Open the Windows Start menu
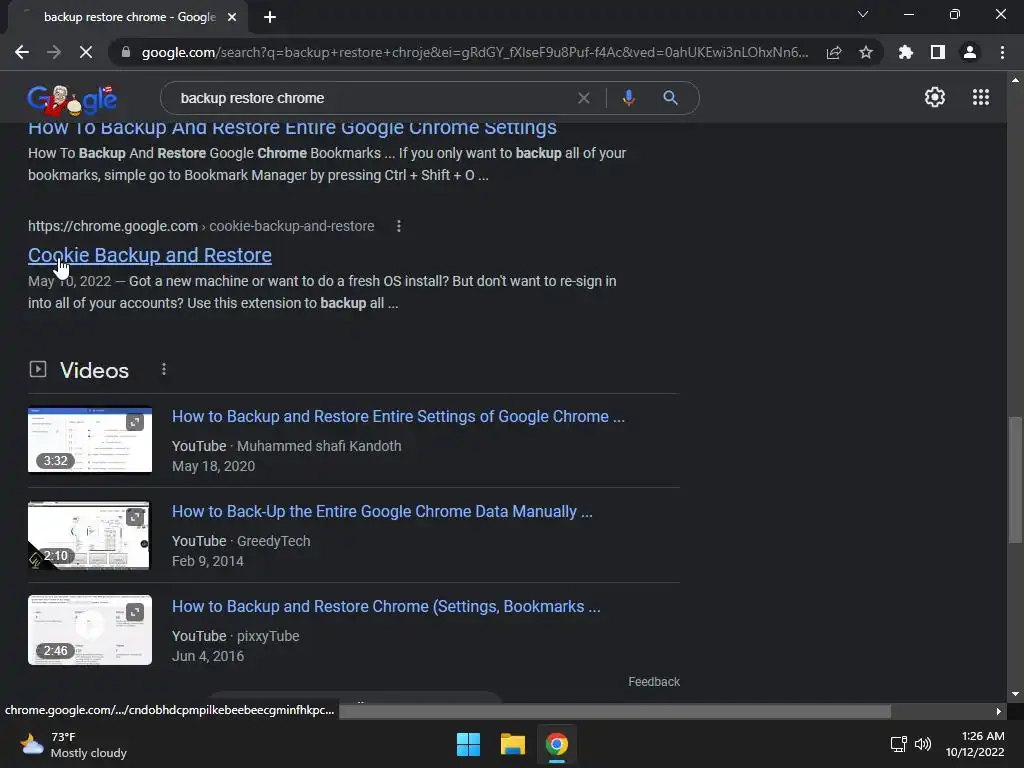Image resolution: width=1024 pixels, height=768 pixels. (468, 744)
